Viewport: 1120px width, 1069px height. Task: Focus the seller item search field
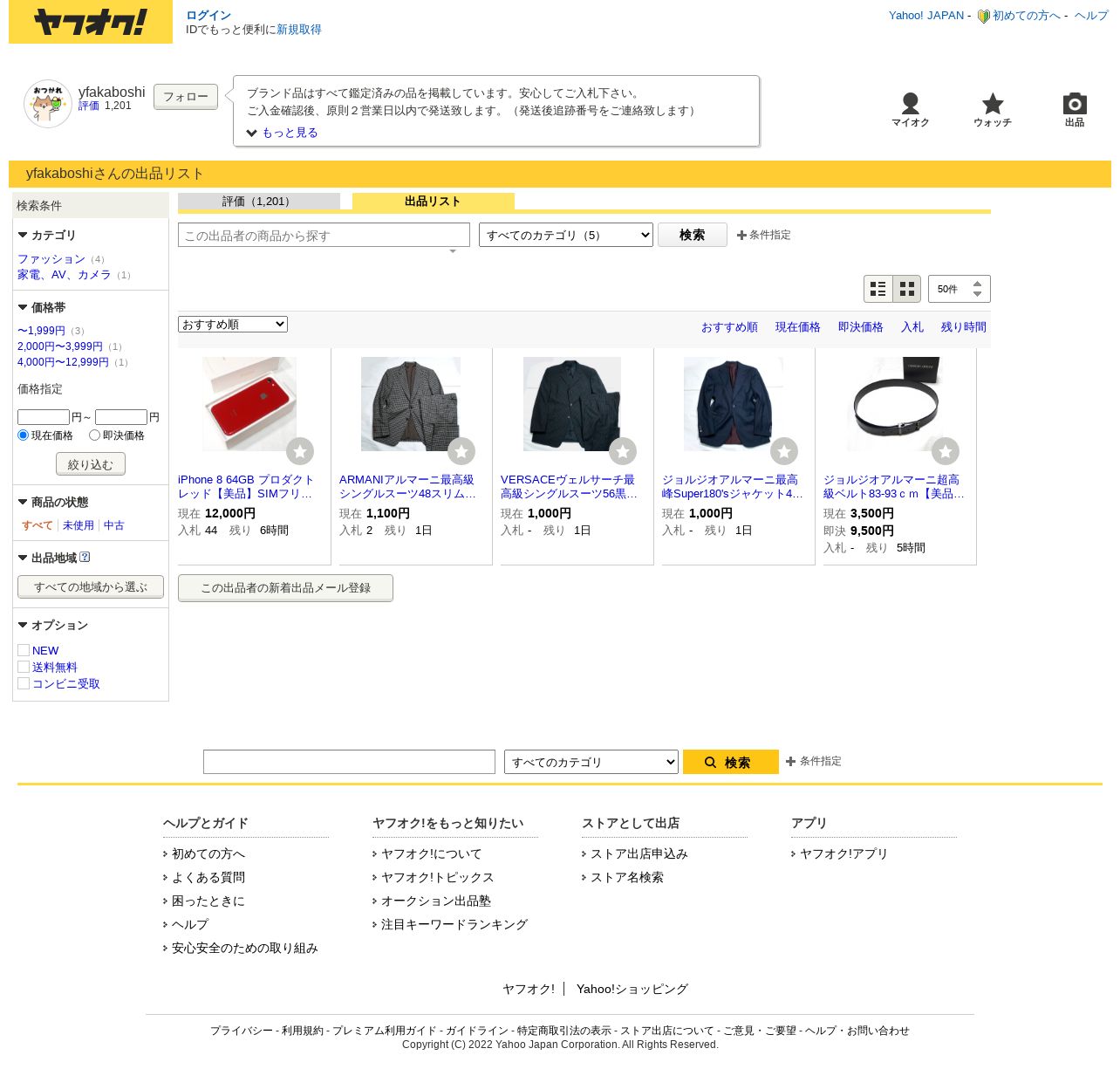(324, 236)
